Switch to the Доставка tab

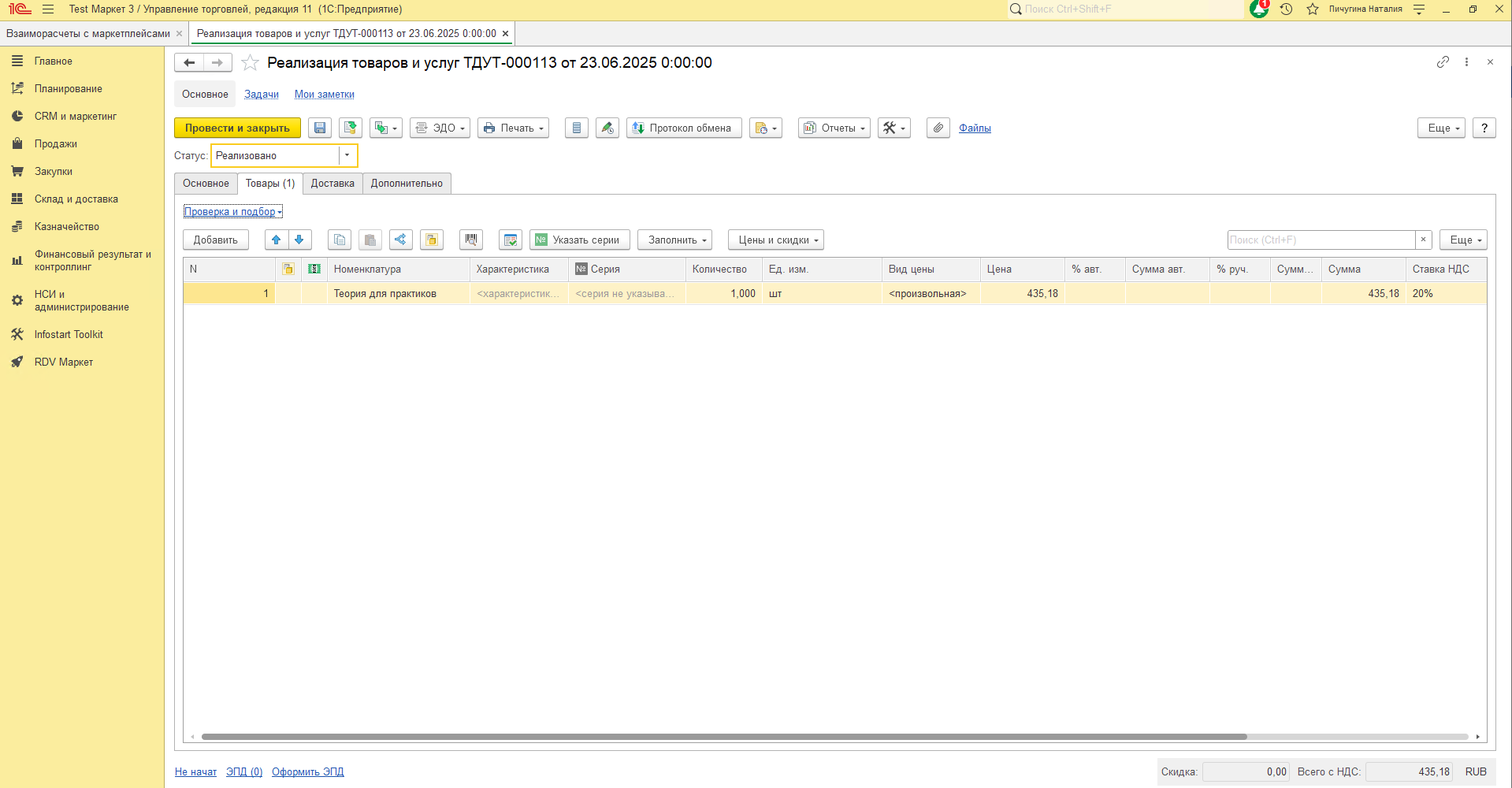[x=332, y=183]
